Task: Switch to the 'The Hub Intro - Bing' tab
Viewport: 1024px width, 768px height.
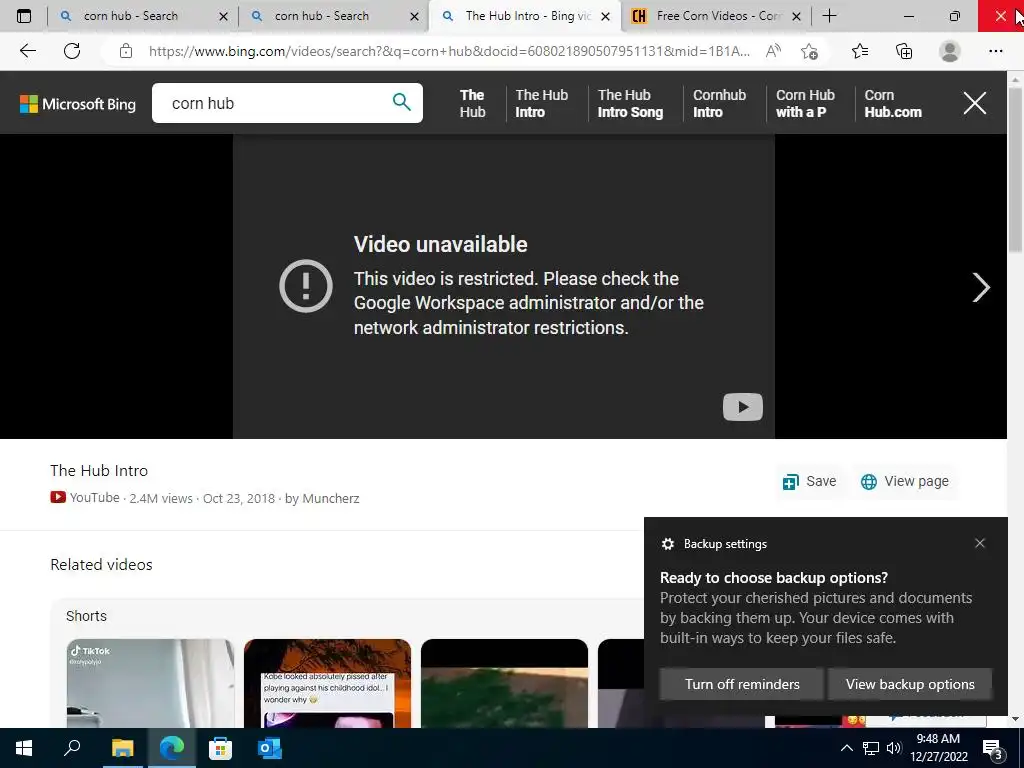Action: pyautogui.click(x=527, y=16)
